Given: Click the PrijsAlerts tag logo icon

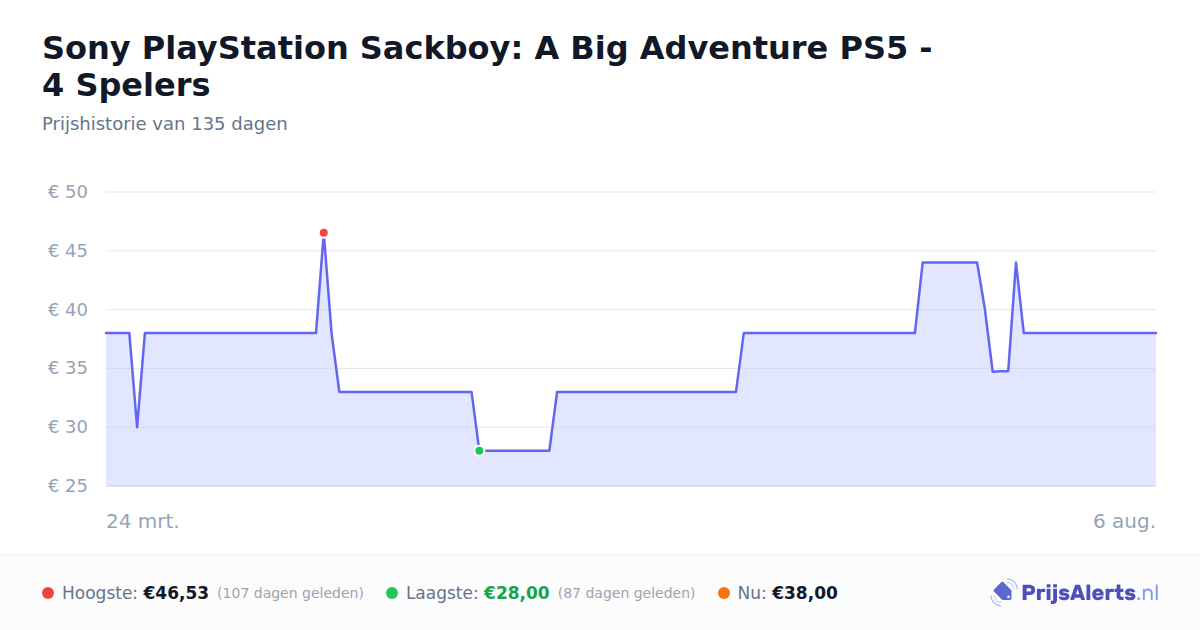Looking at the screenshot, I should coord(1003,593).
